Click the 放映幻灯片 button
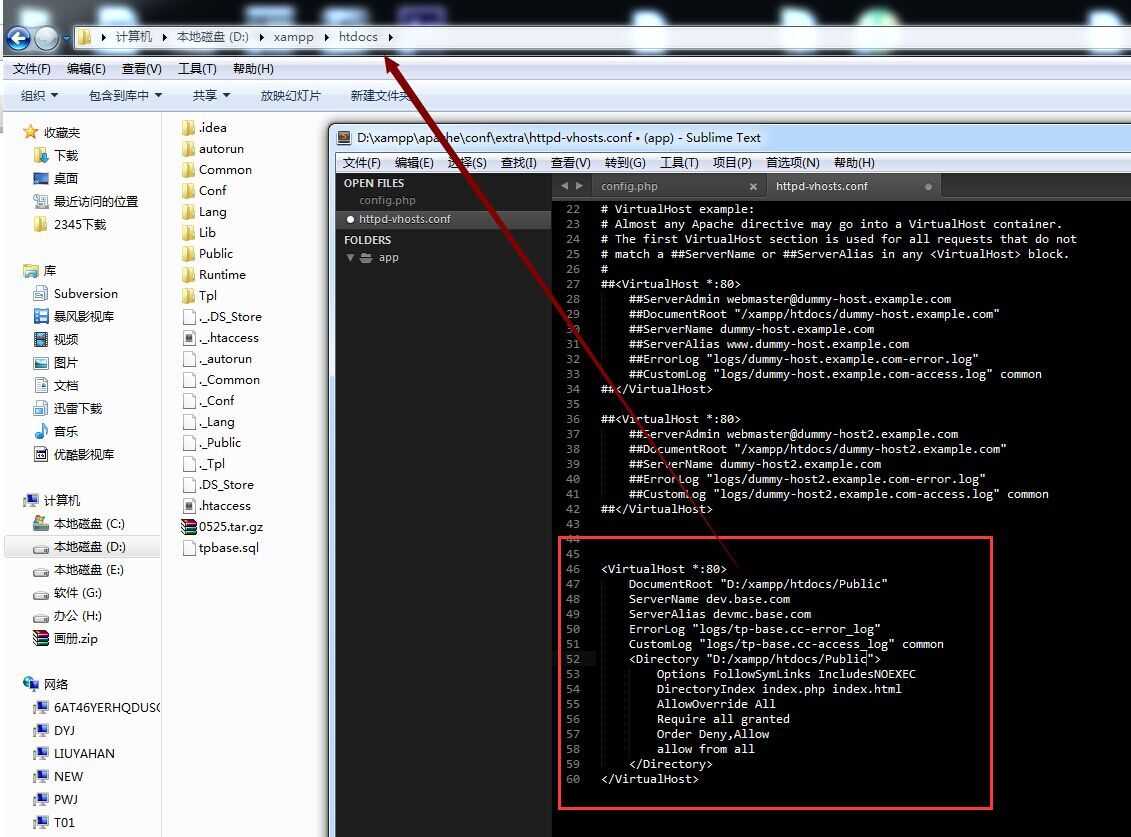 pyautogui.click(x=291, y=96)
